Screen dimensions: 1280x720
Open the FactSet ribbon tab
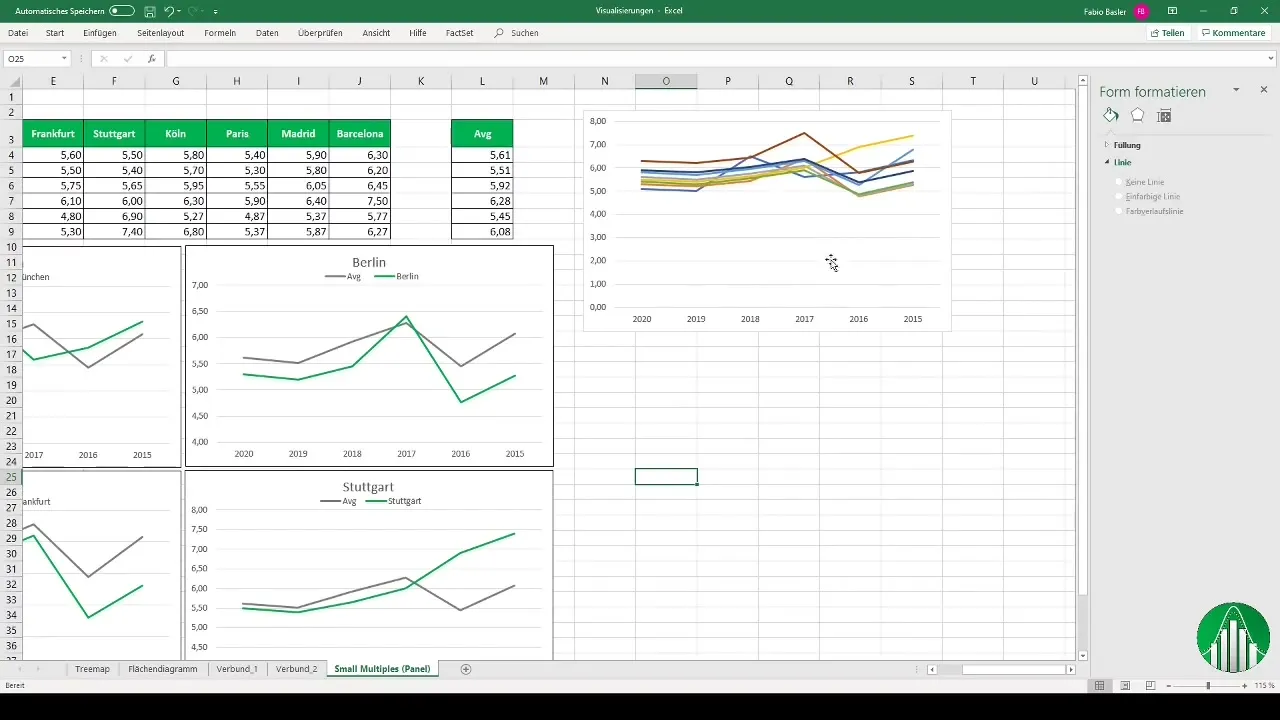click(x=459, y=33)
